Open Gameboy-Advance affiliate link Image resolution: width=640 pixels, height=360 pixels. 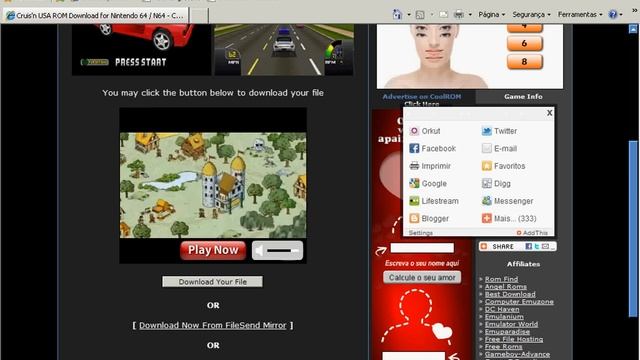point(517,354)
